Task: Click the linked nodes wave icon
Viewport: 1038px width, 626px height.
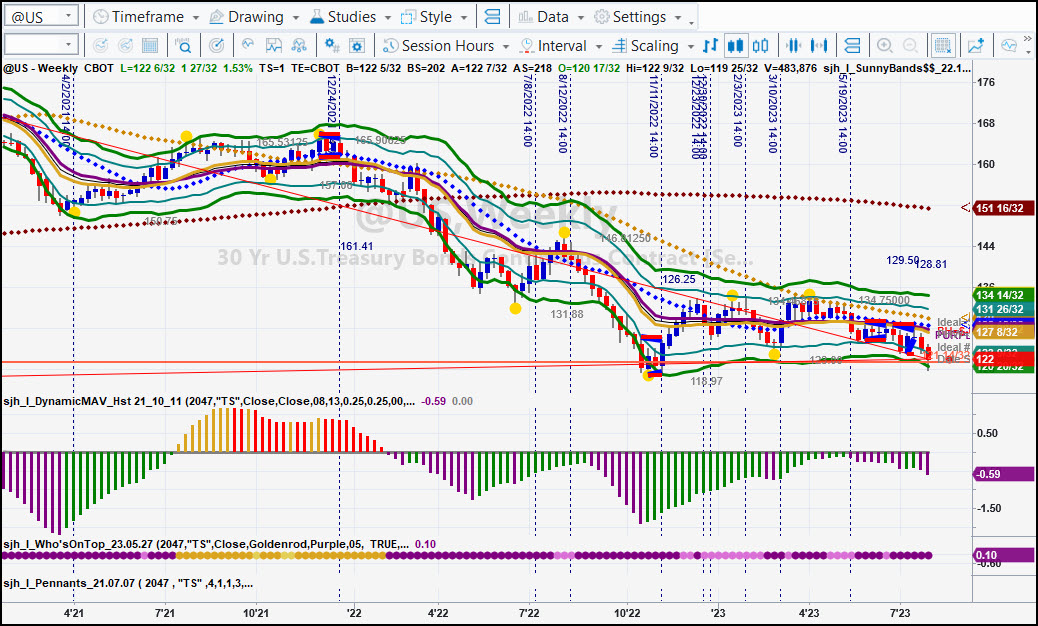Action: coord(299,46)
